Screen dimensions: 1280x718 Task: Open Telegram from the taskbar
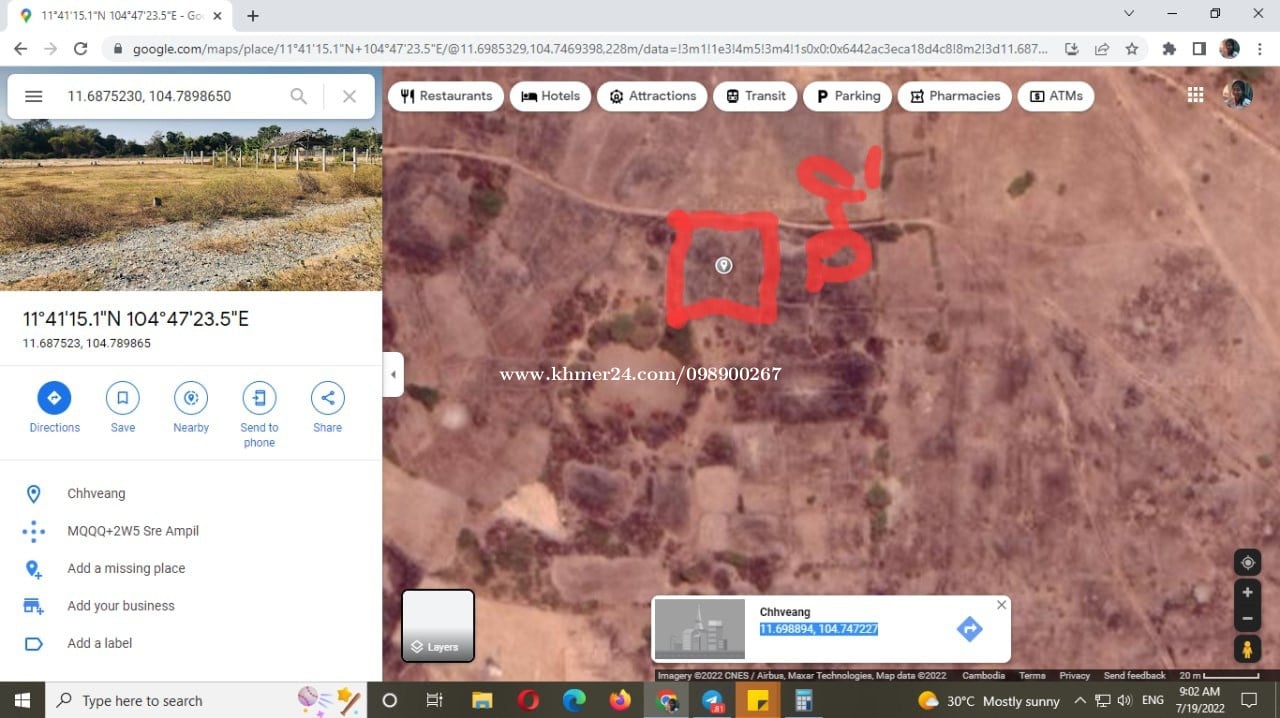(712, 701)
